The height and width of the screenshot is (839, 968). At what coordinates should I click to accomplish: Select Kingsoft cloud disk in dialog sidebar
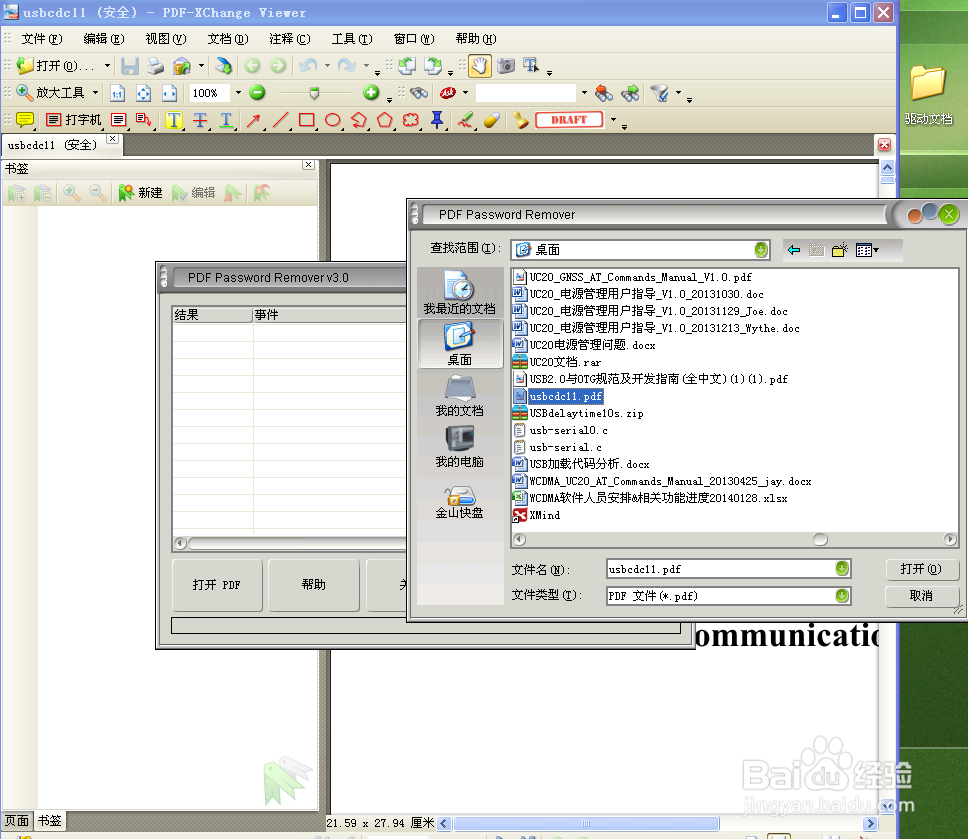point(460,503)
